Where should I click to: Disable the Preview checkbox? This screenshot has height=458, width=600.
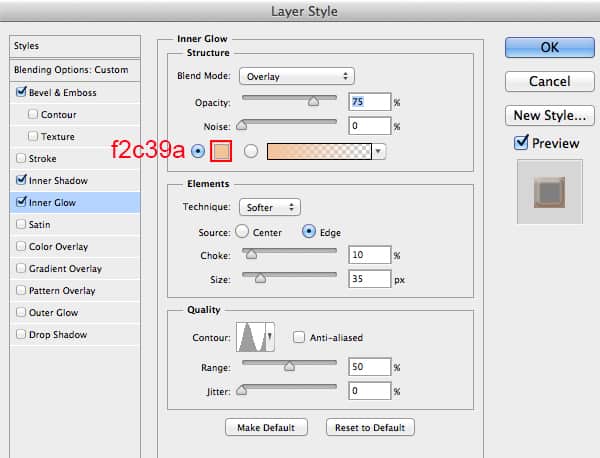tap(521, 143)
